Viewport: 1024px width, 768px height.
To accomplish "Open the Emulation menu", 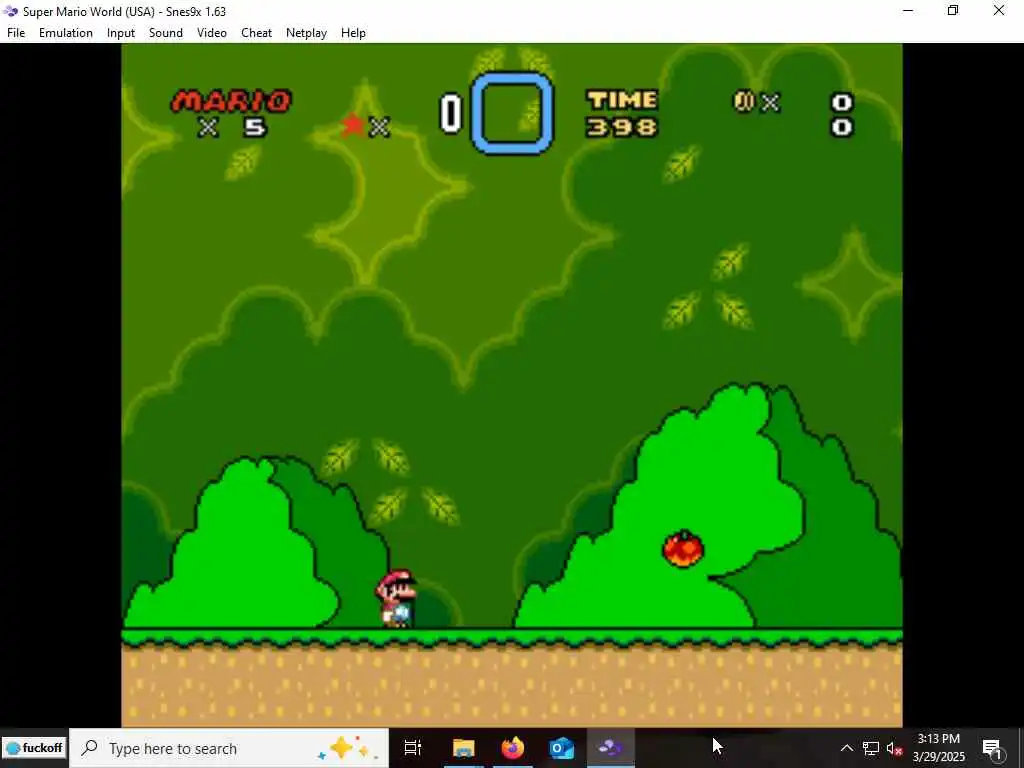I will click(x=66, y=33).
